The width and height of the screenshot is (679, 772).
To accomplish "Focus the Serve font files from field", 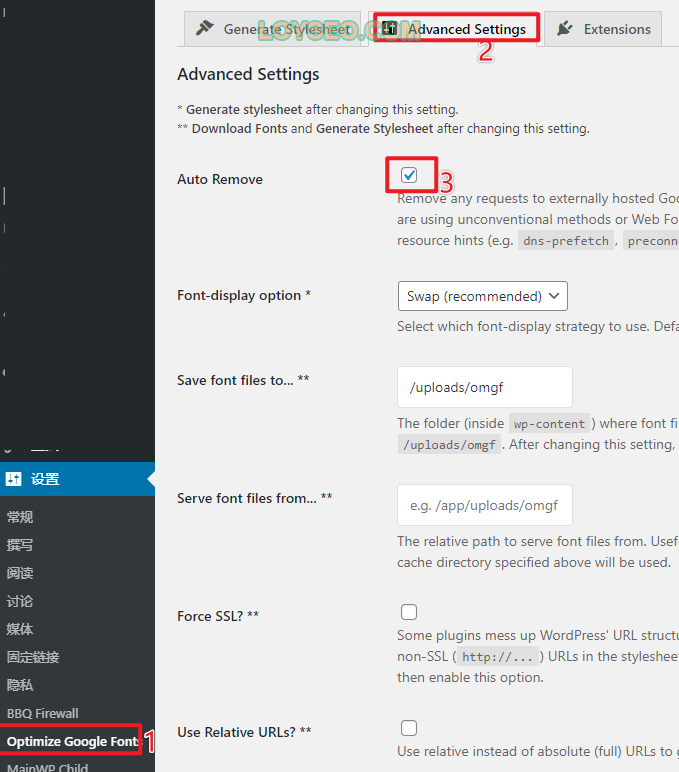I will pyautogui.click(x=485, y=505).
